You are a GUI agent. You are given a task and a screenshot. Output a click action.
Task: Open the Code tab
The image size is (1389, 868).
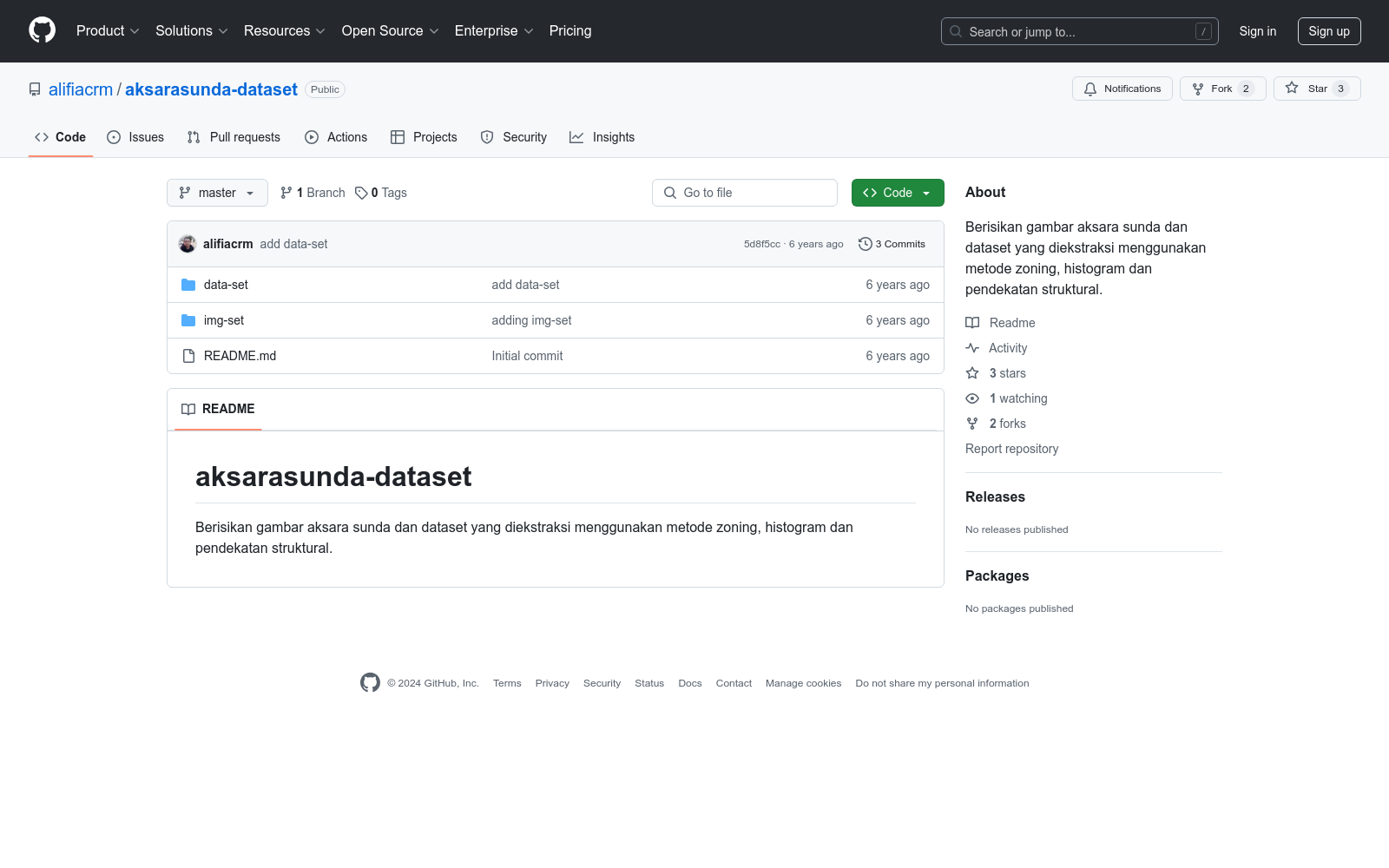(61, 137)
